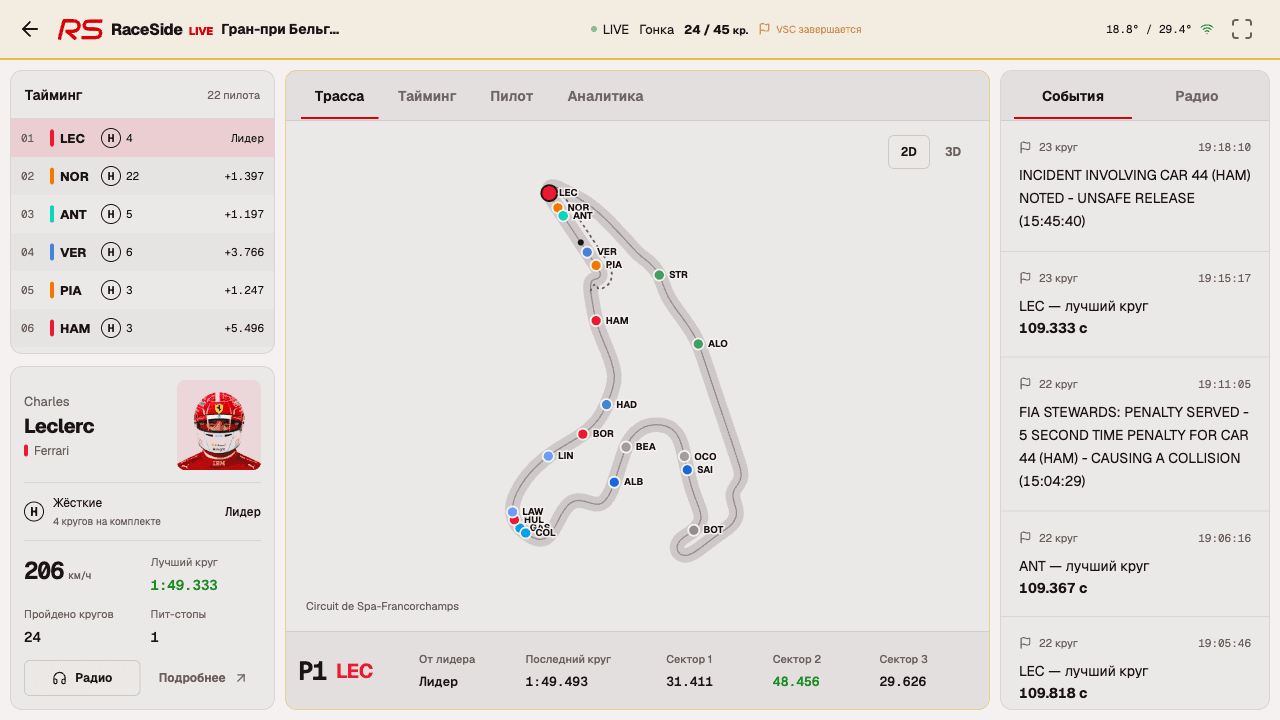Click the "24 / 45 кр." lap counter

tap(716, 29)
